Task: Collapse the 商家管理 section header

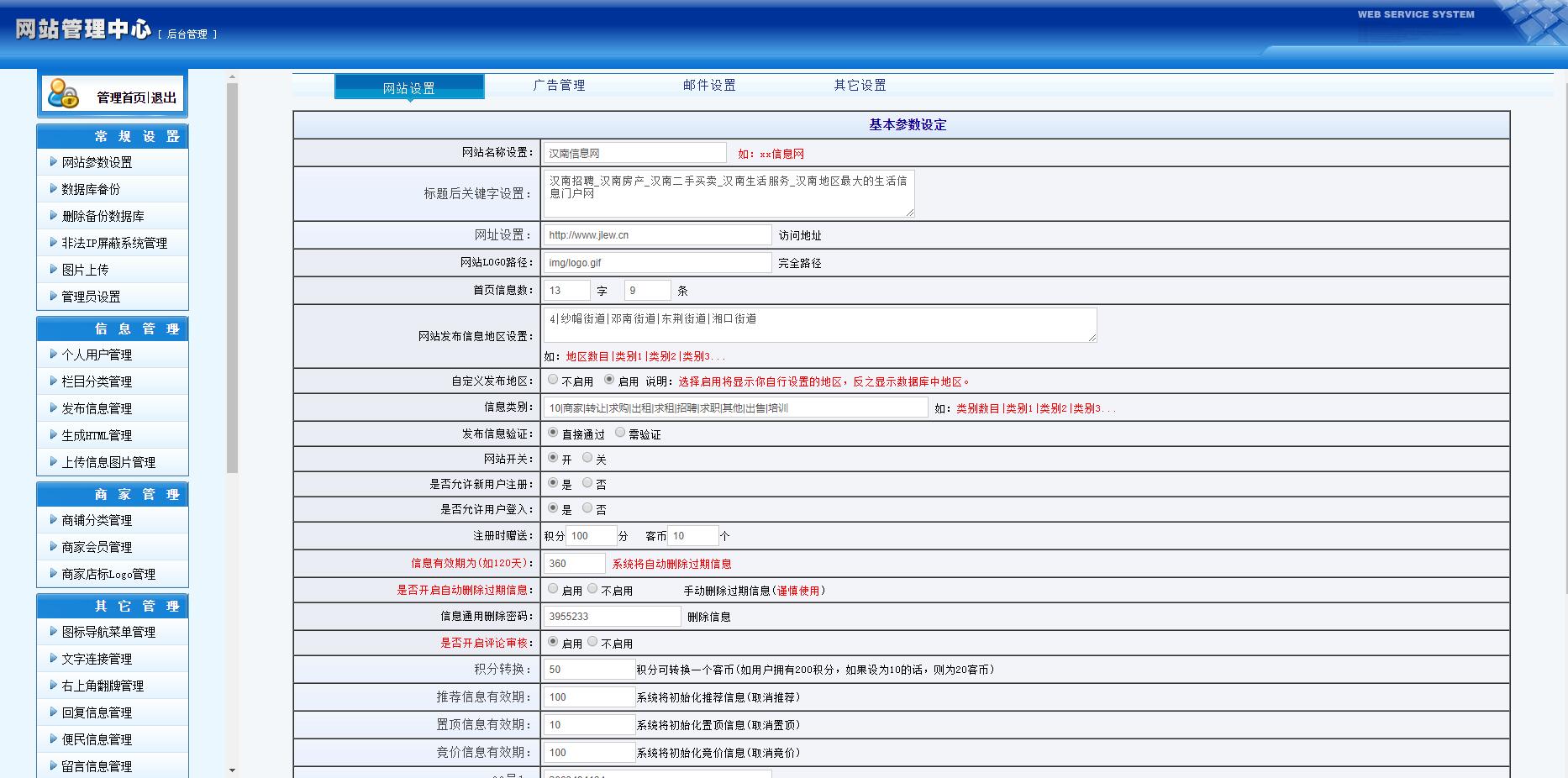Action: point(113,494)
